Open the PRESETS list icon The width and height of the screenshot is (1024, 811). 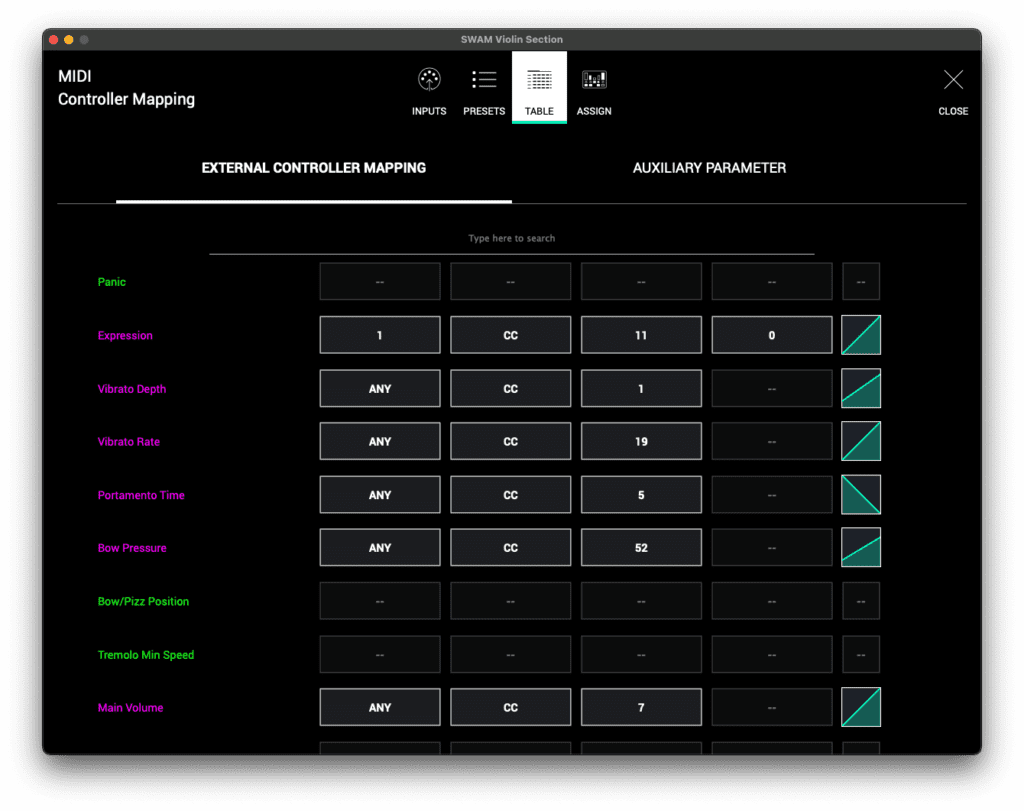pyautogui.click(x=484, y=87)
